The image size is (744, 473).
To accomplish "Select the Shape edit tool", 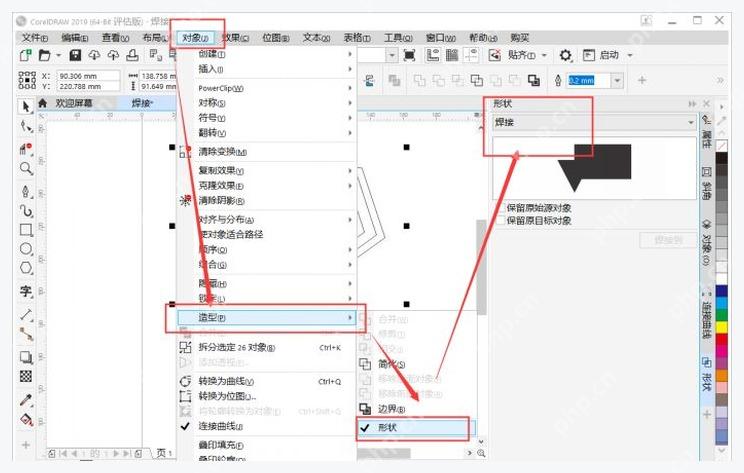I will tap(26, 127).
